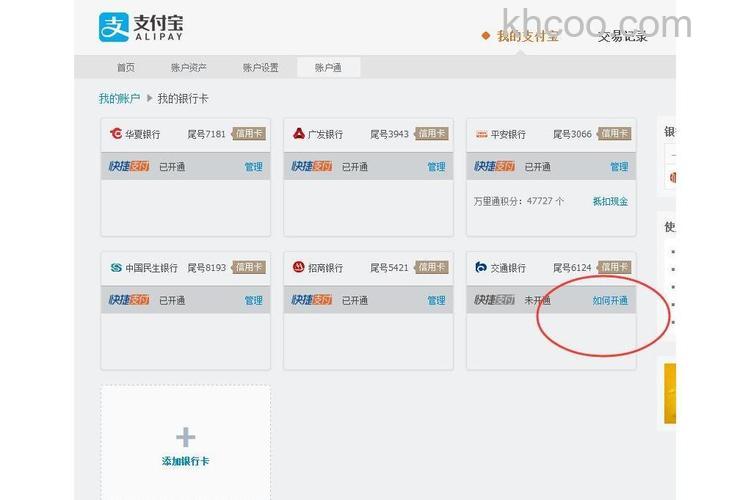Click 管理 on the 平安银行 card
751x500 pixels.
coord(619,167)
